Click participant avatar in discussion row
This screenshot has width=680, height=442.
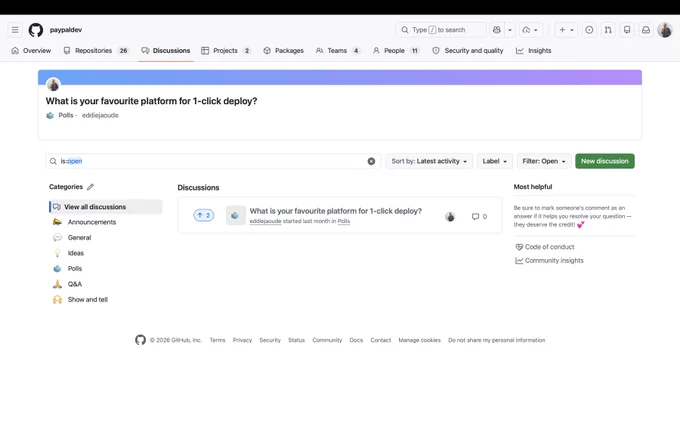pos(450,216)
